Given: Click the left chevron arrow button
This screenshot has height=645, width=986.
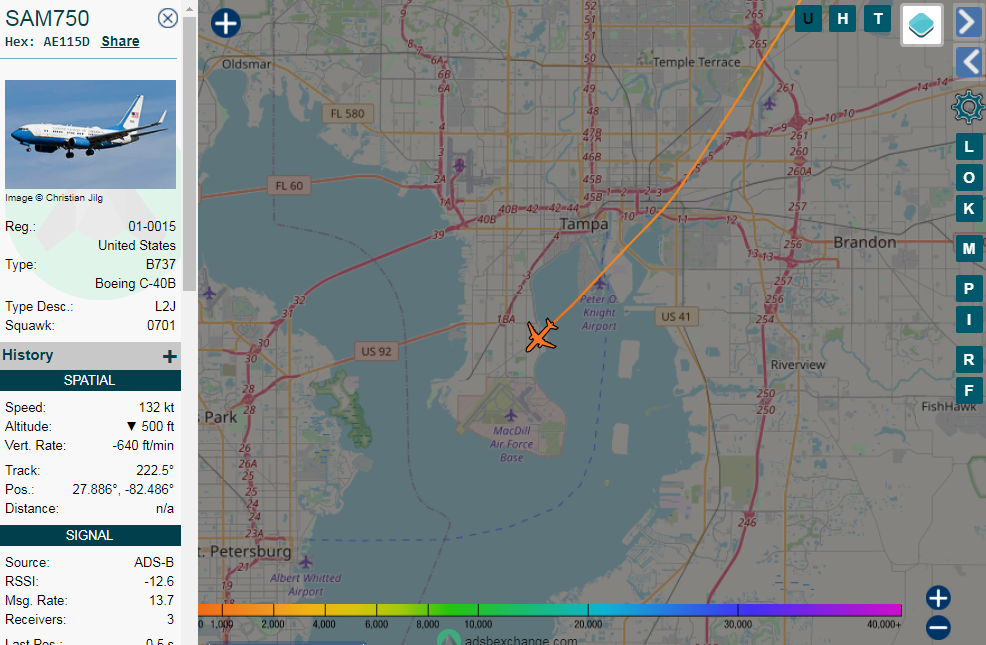Looking at the screenshot, I should coord(969,62).
